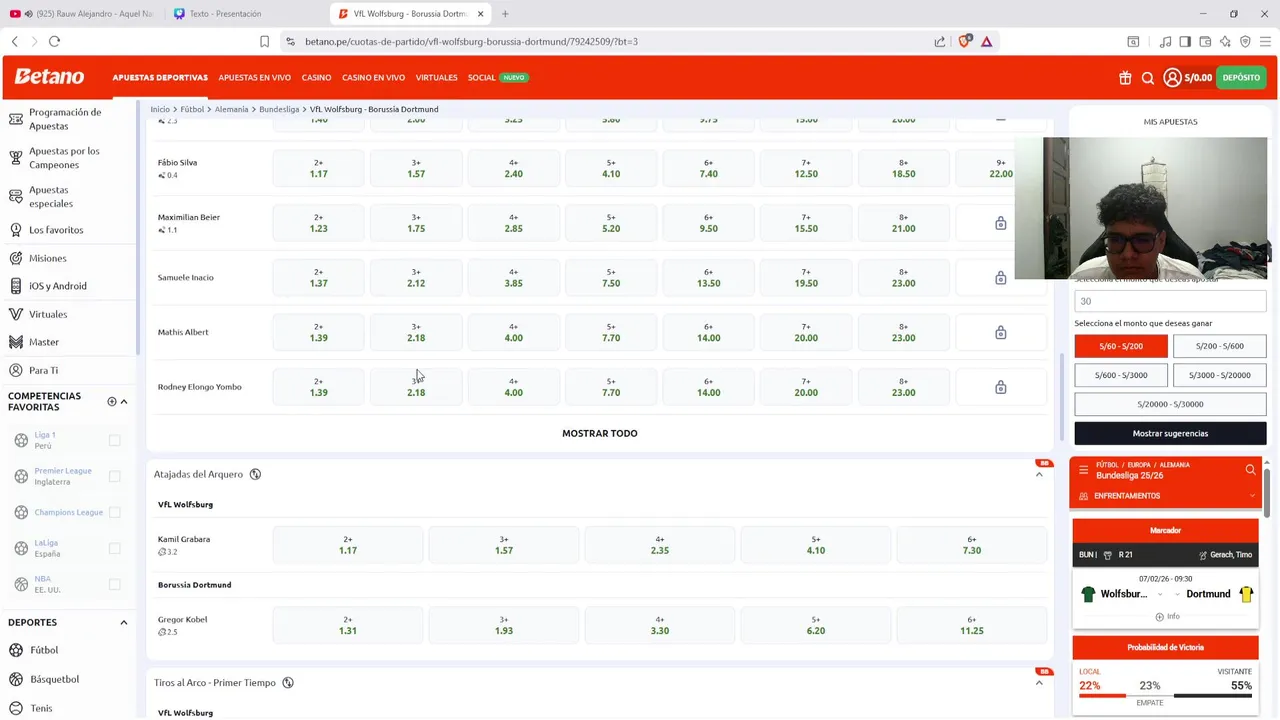1280x720 pixels.
Task: Click the Programación de Apuestas sidebar icon
Action: pyautogui.click(x=15, y=119)
